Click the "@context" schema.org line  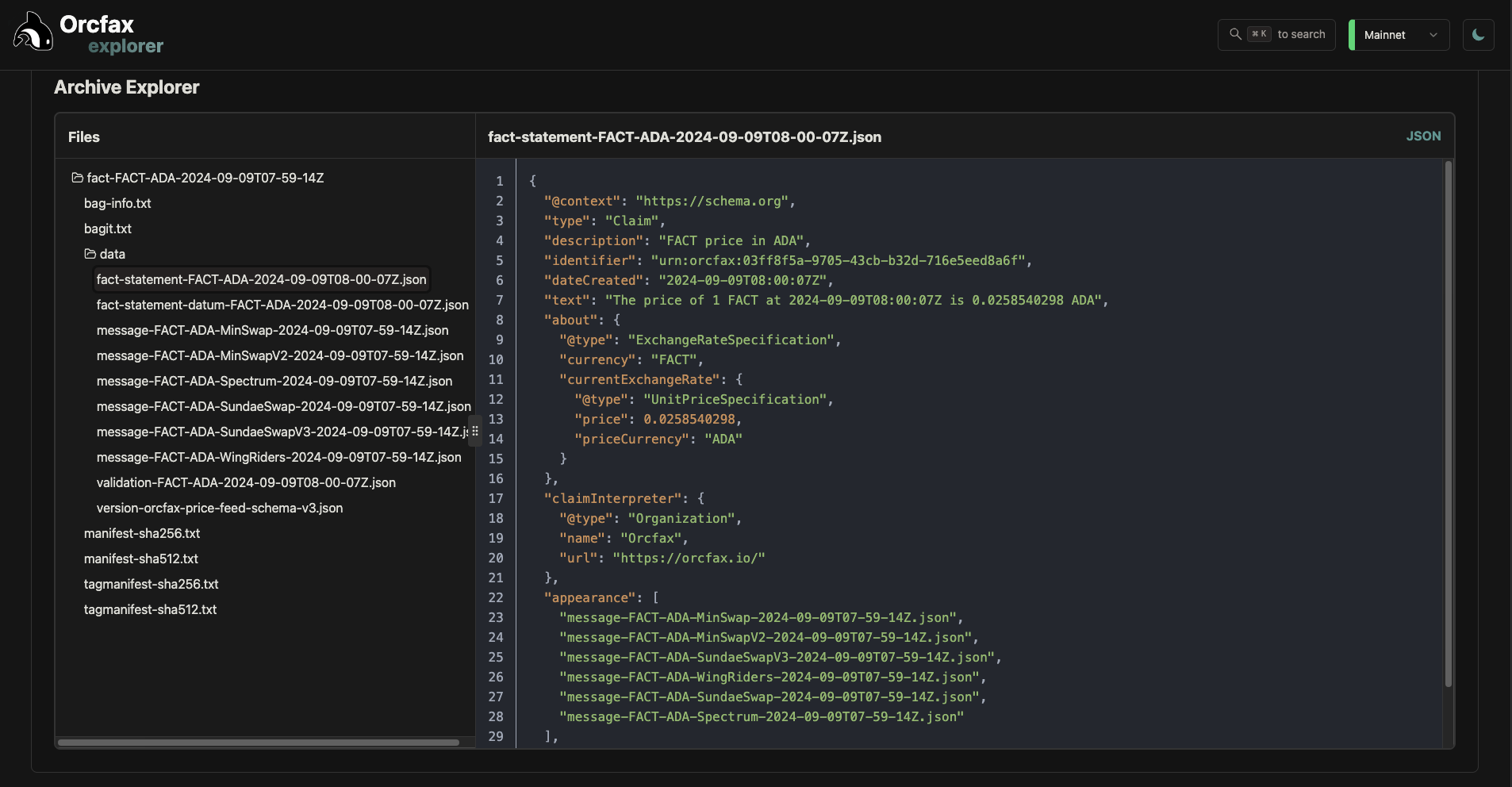(x=670, y=201)
